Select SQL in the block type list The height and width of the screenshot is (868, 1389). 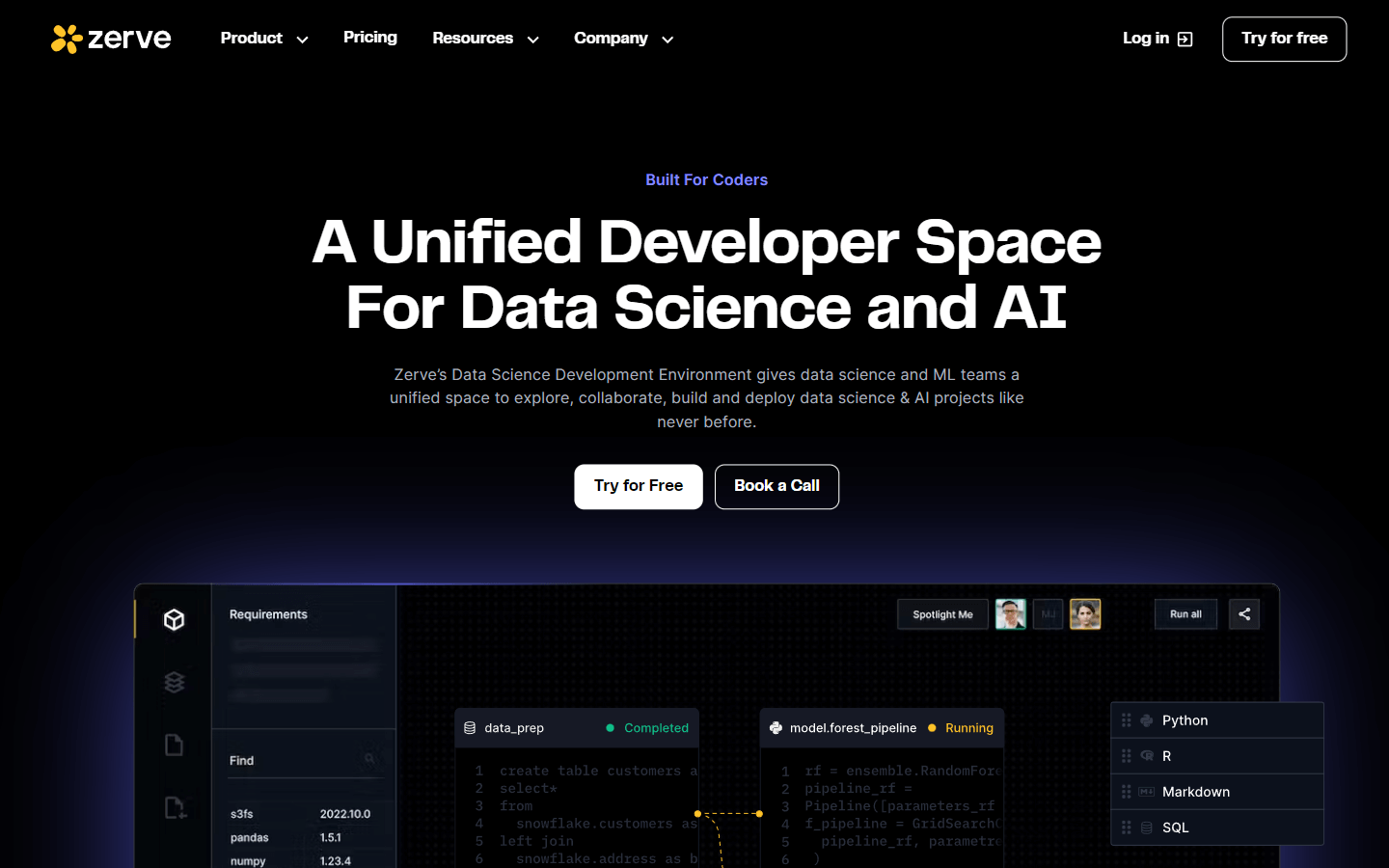1217,827
